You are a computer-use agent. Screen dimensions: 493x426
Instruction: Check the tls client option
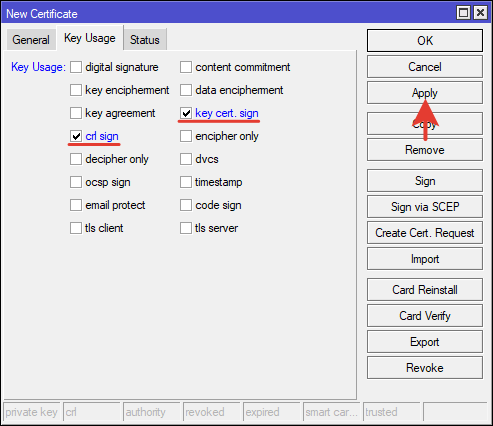76,228
